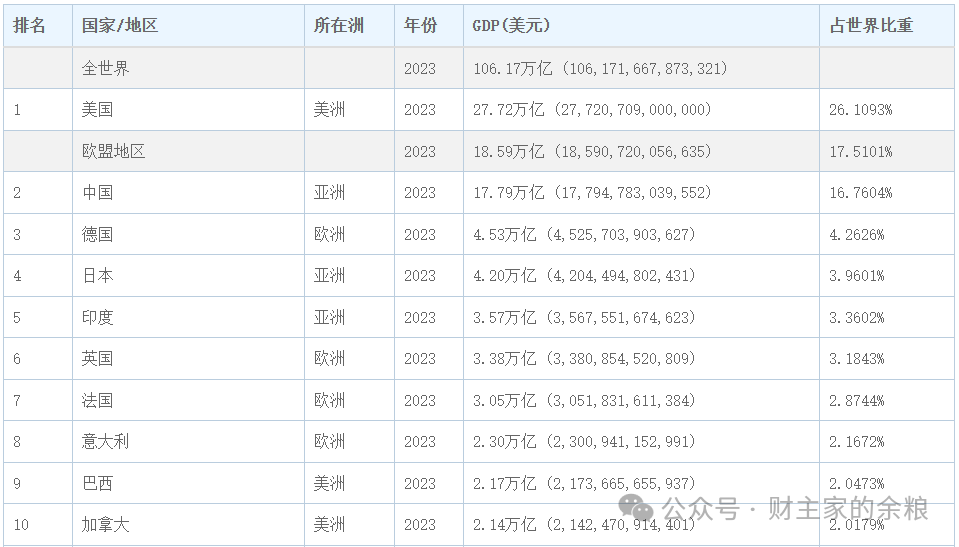Click the 占世界比重 column header
959x547 pixels.
point(871,26)
